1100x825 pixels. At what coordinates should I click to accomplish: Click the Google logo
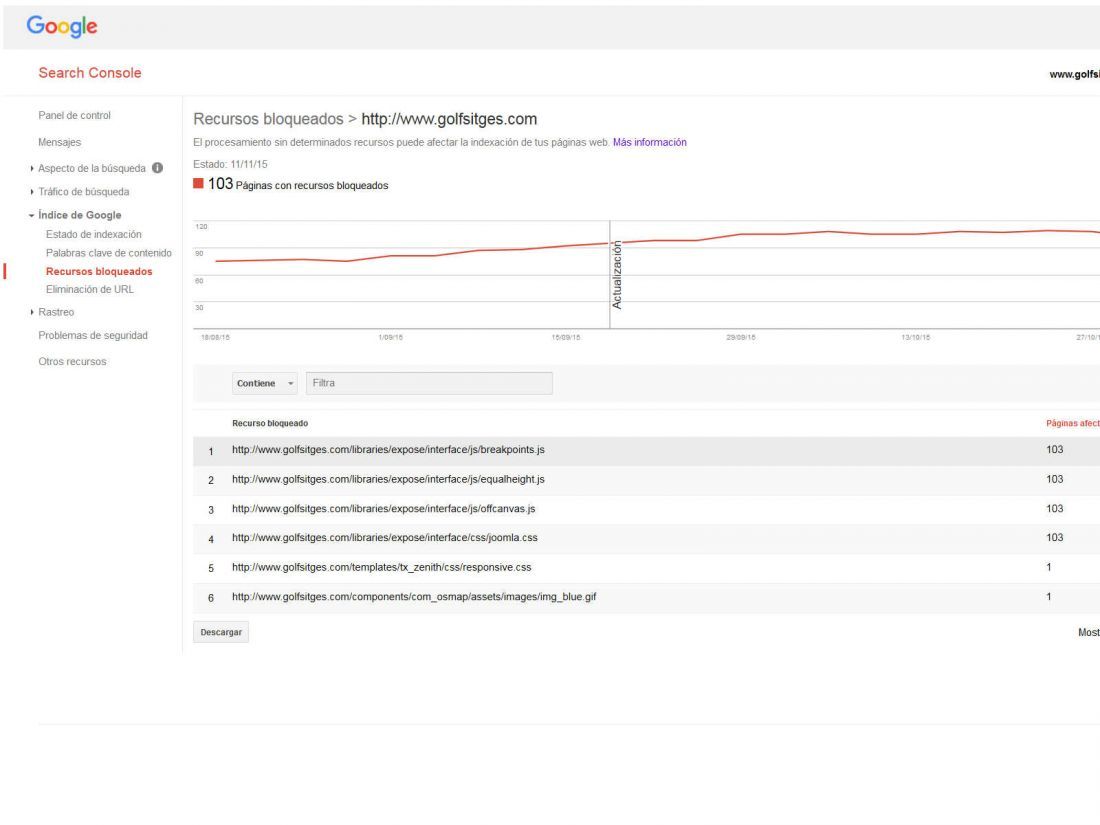tap(62, 27)
